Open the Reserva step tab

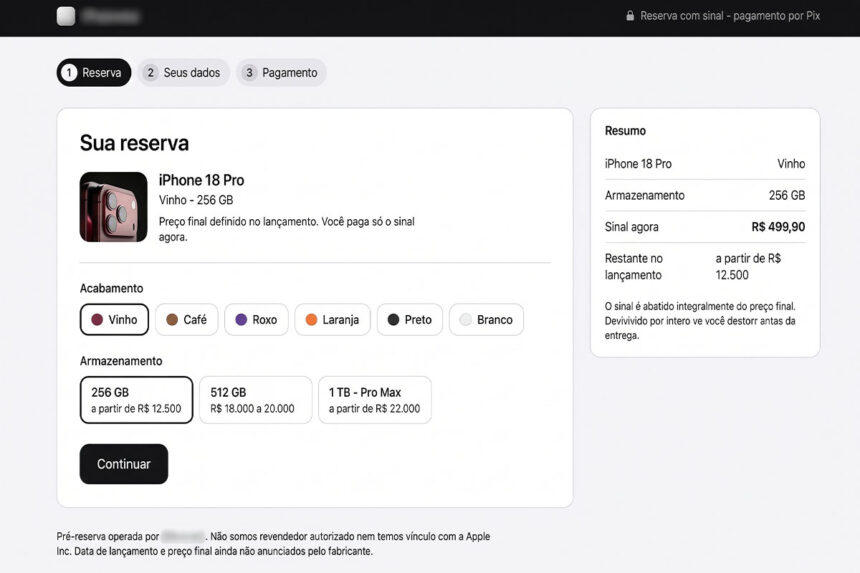click(94, 72)
